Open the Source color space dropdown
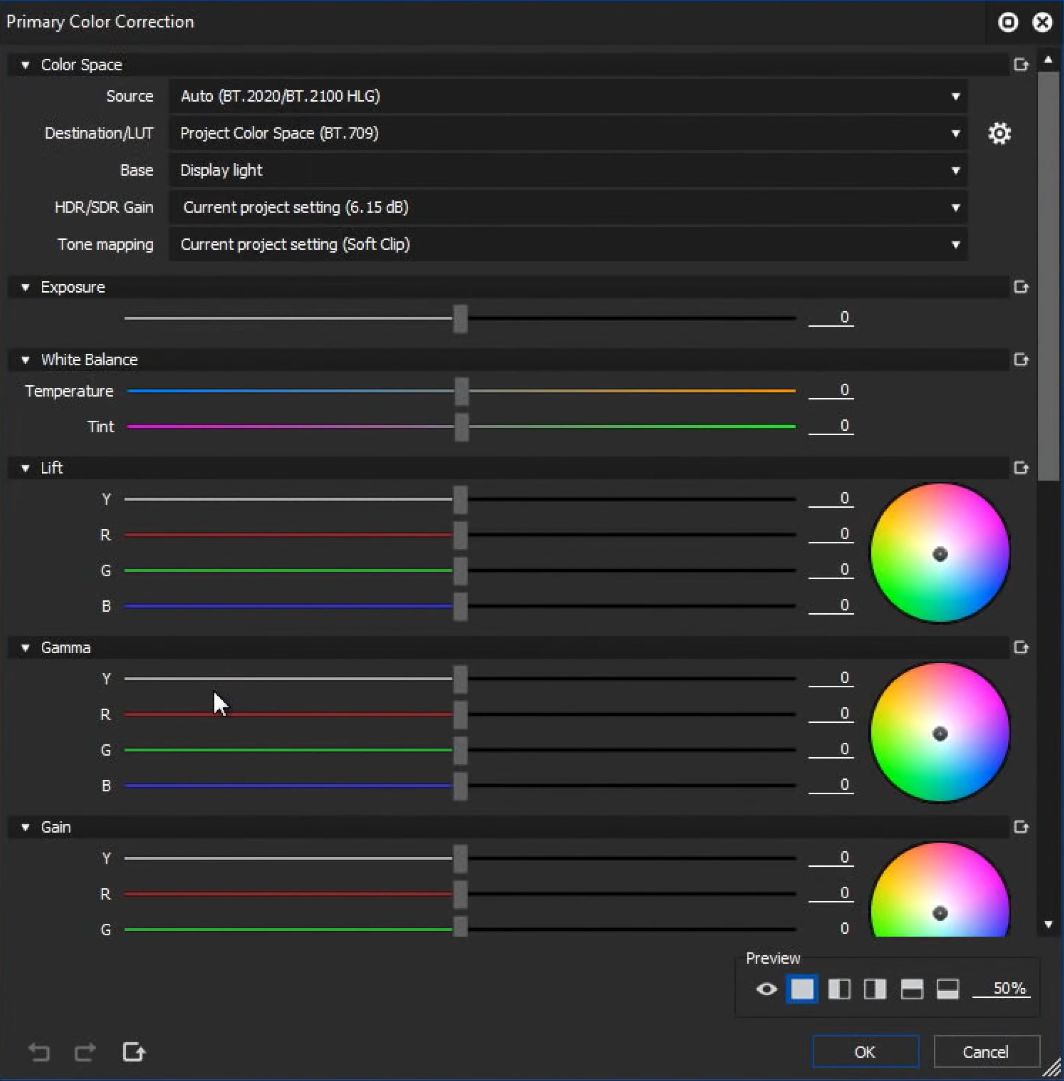This screenshot has height=1081, width=1064. (x=567, y=97)
